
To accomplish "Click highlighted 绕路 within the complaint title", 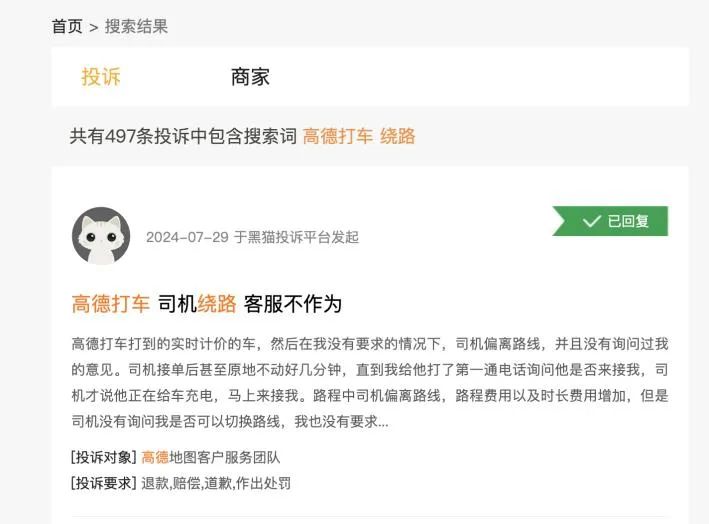I will coord(217,303).
